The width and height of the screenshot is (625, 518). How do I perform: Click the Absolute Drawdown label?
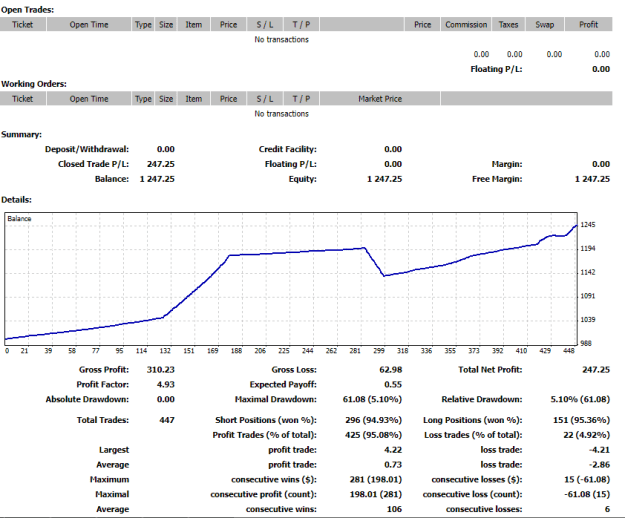87,399
